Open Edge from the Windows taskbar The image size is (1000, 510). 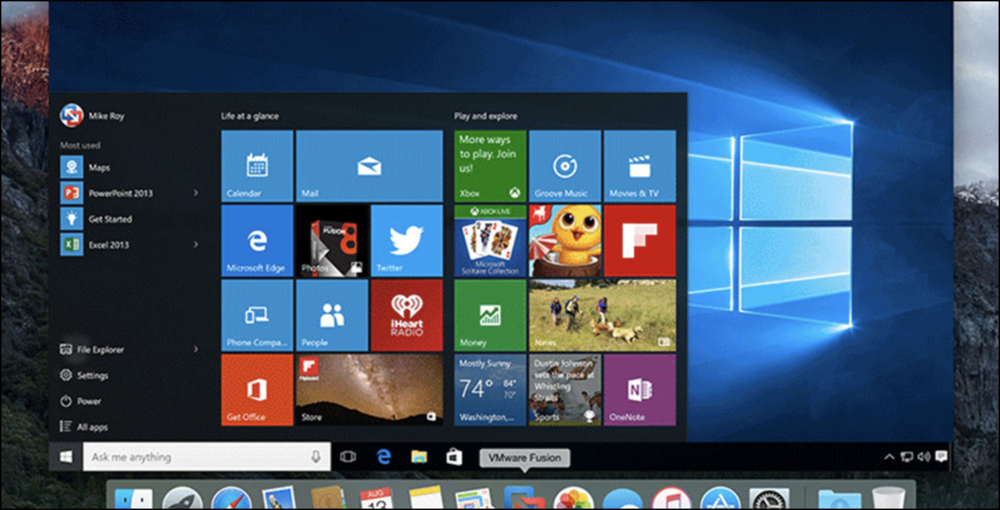tap(383, 456)
